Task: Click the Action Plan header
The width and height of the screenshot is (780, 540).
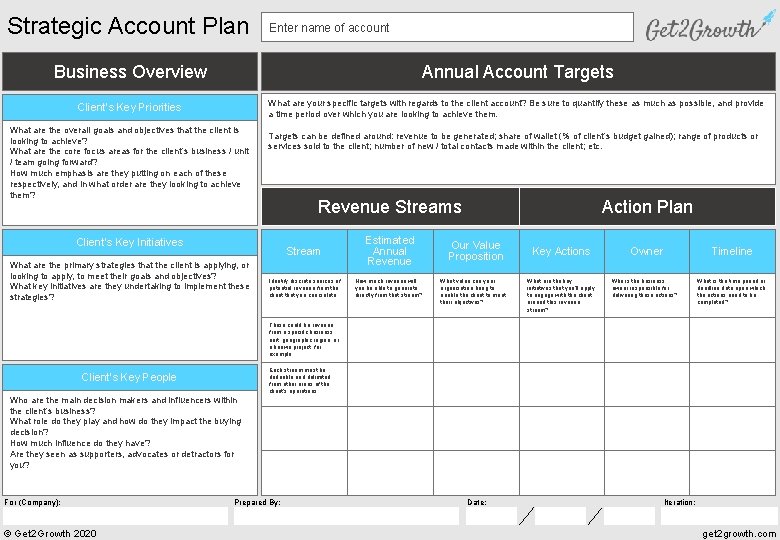Action: tap(647, 206)
